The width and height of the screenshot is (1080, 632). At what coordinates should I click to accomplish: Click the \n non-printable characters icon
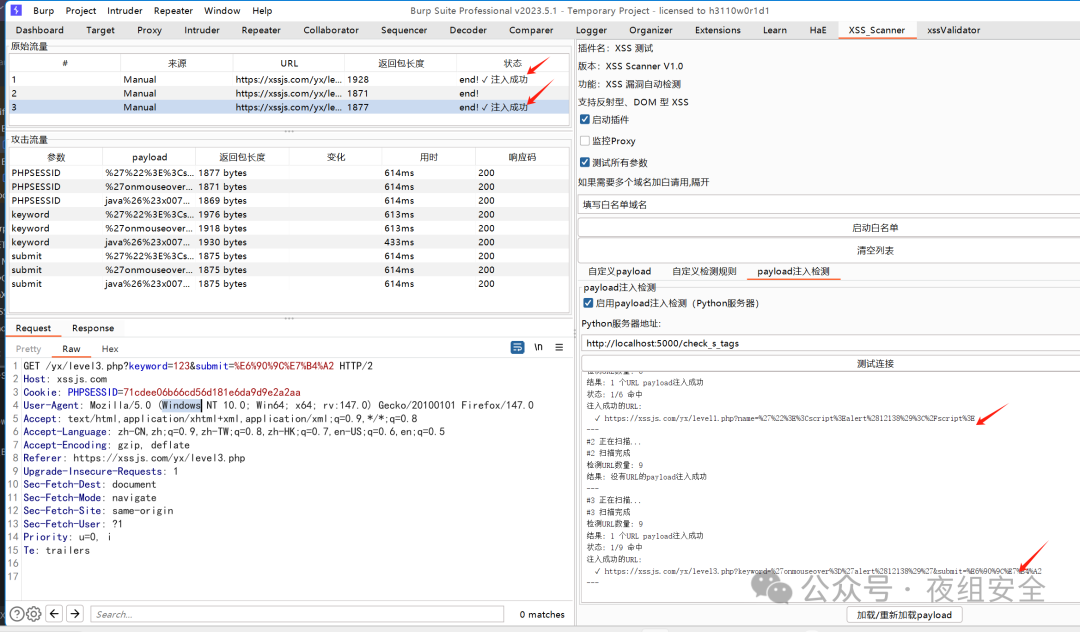pos(539,346)
